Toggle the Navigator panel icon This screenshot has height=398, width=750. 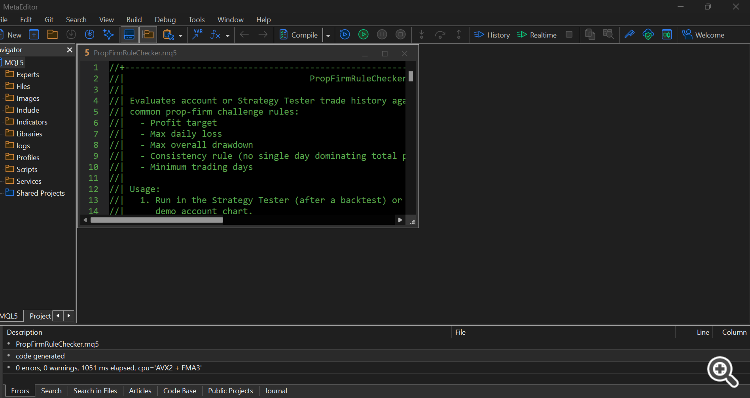point(148,34)
